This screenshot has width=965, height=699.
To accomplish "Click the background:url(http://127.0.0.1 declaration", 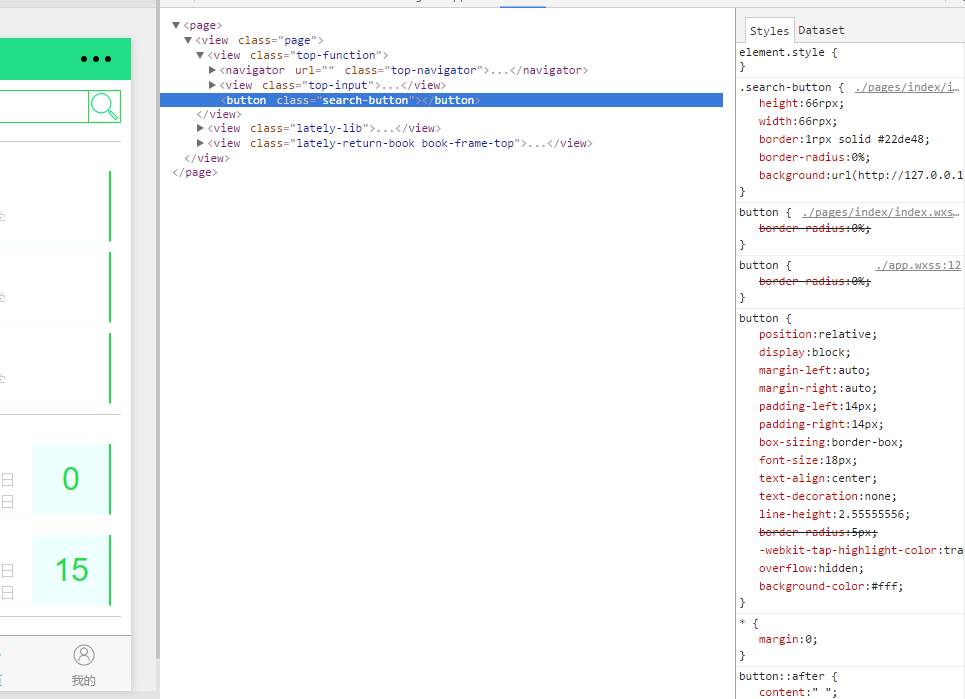I will (x=861, y=175).
